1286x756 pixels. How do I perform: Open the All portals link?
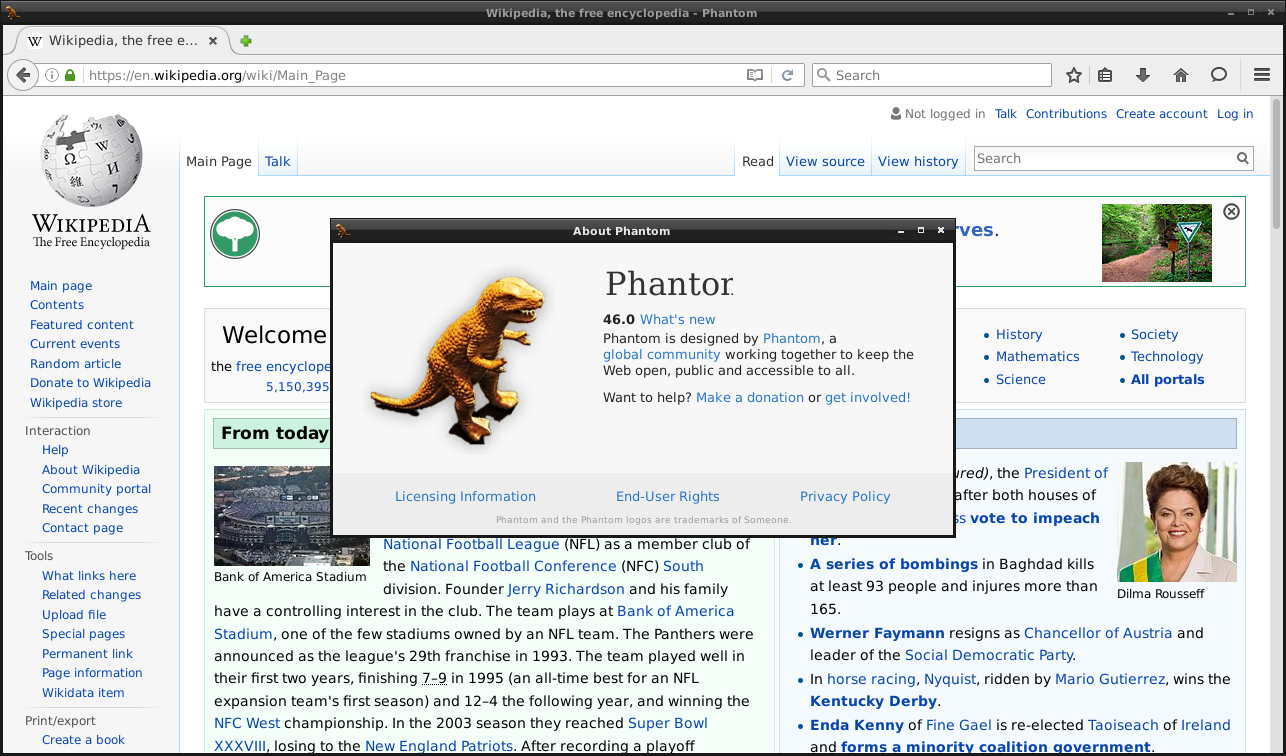point(1167,380)
